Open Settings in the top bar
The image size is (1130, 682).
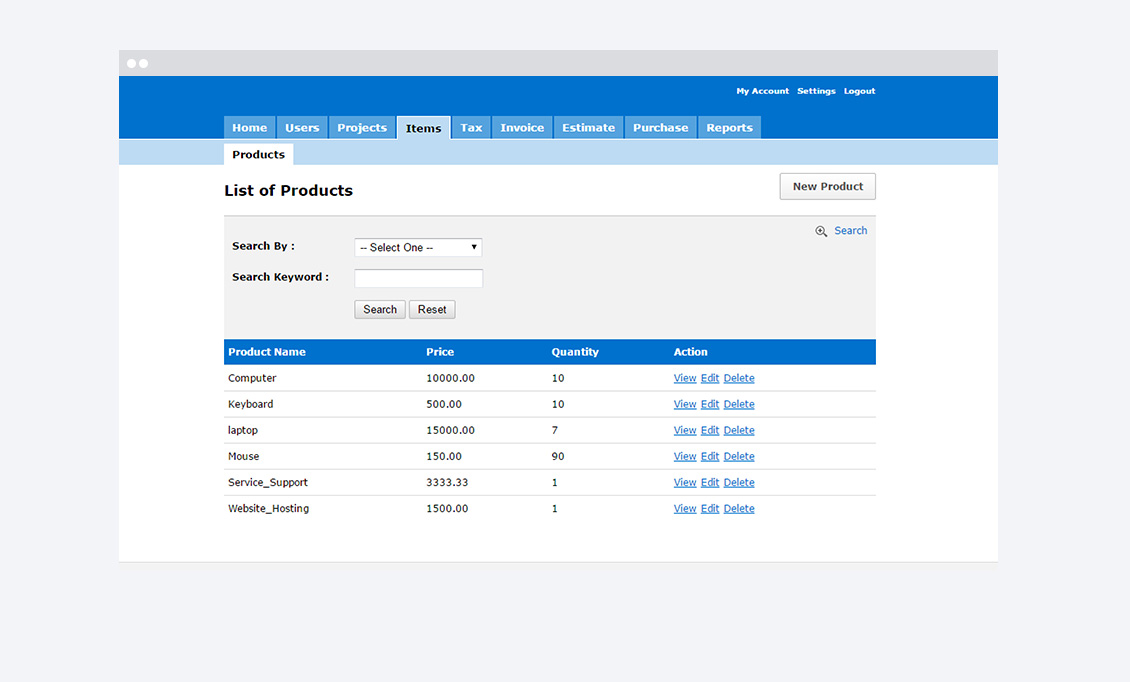816,91
